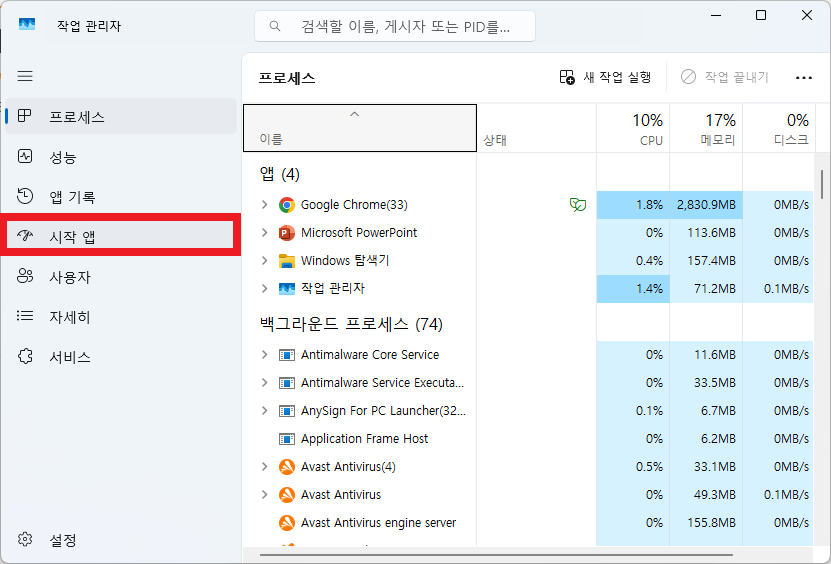Screen dimensions: 831x564
Task: Click the 작업 끝내기 button
Action: [724, 77]
